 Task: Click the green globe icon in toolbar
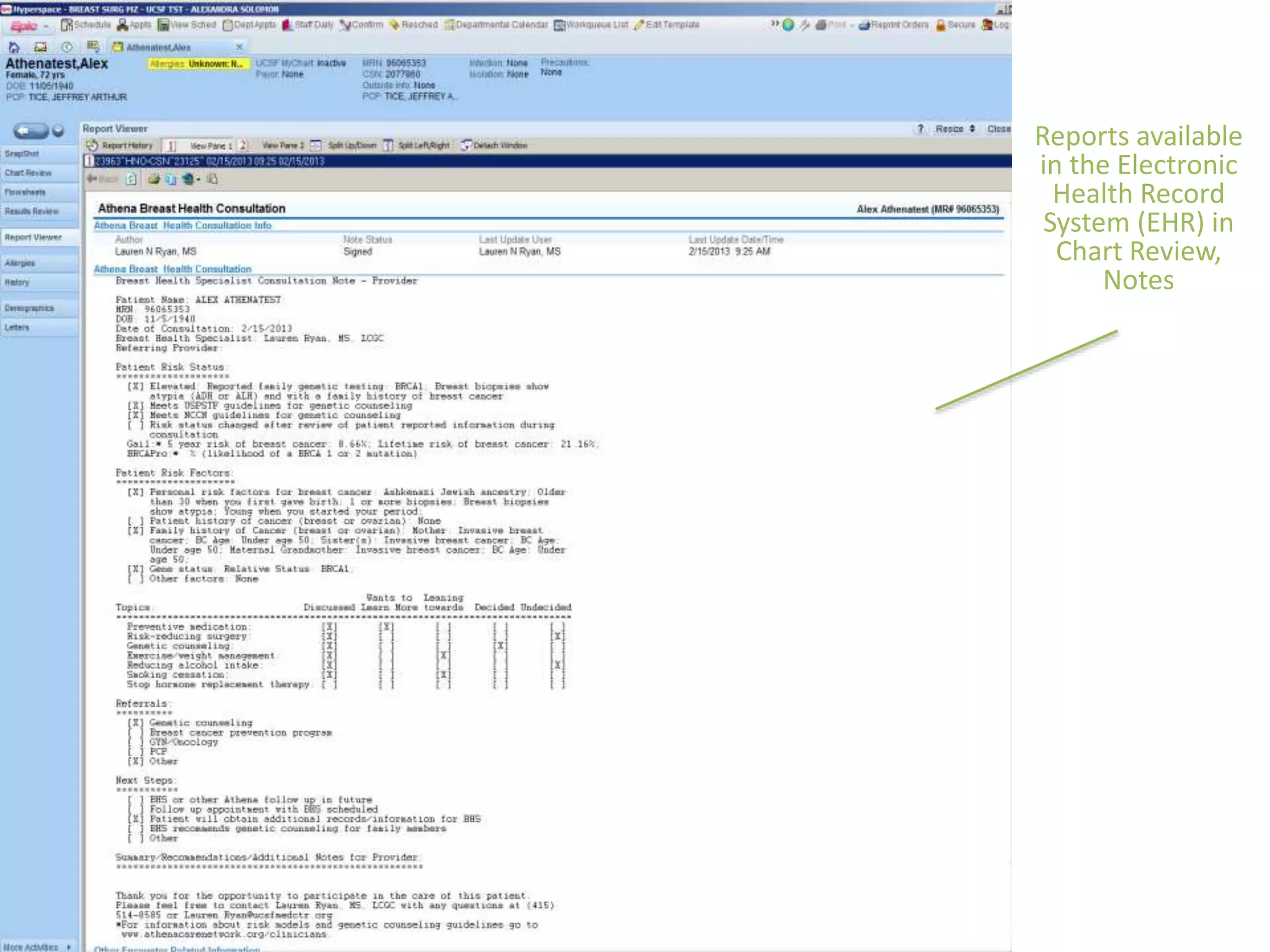pos(788,25)
